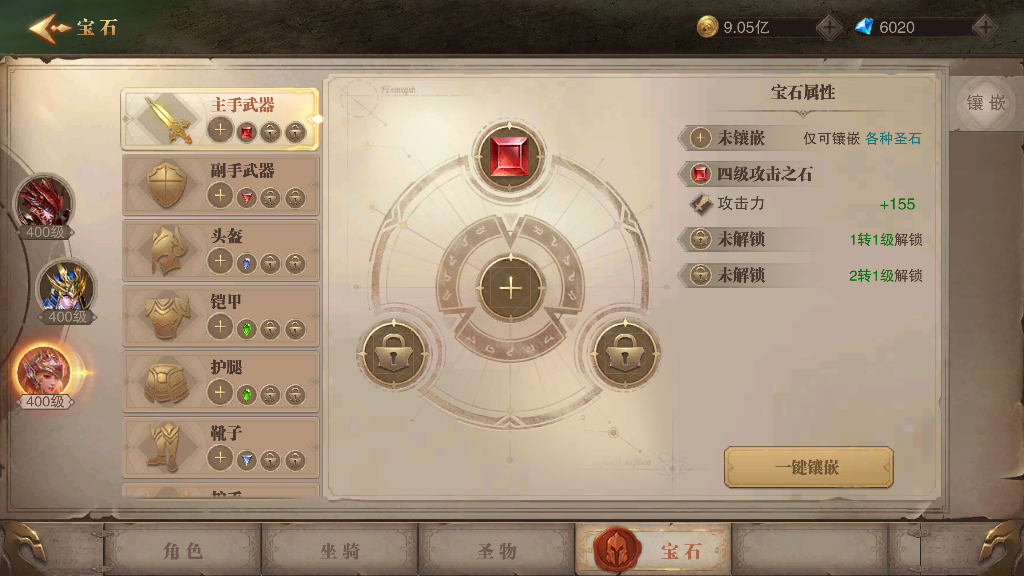
Task: Tap the plus socket under 护腿
Action: (x=220, y=392)
